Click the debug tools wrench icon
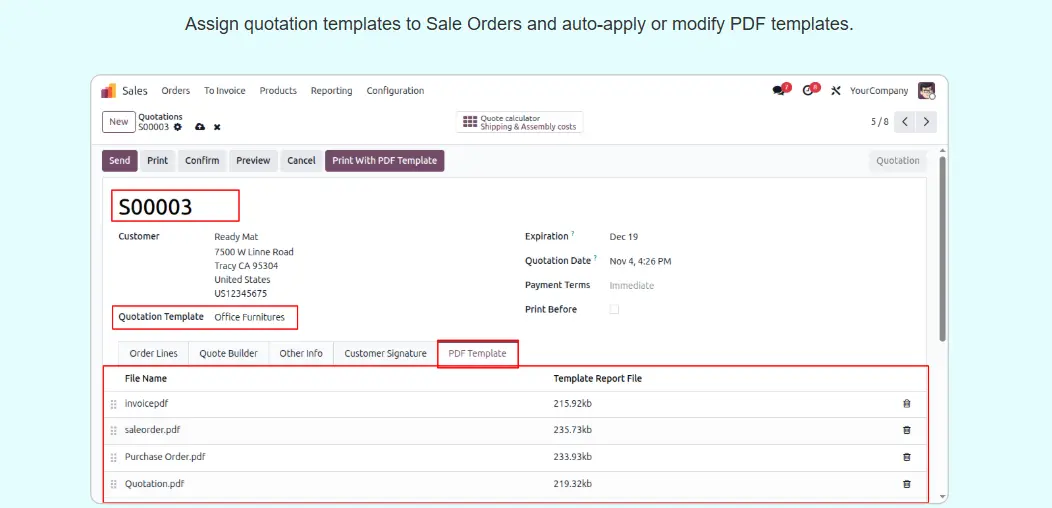This screenshot has height=508, width=1052. tap(836, 91)
